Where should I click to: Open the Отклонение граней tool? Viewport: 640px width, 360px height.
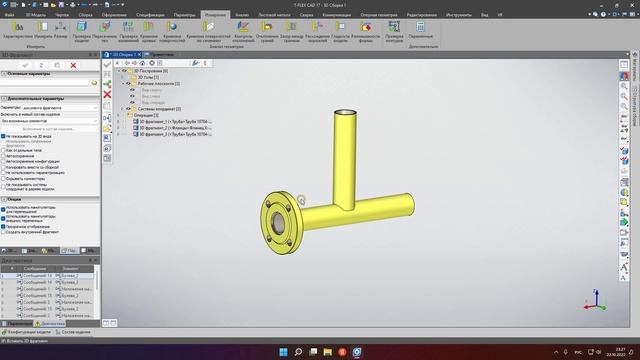267,31
